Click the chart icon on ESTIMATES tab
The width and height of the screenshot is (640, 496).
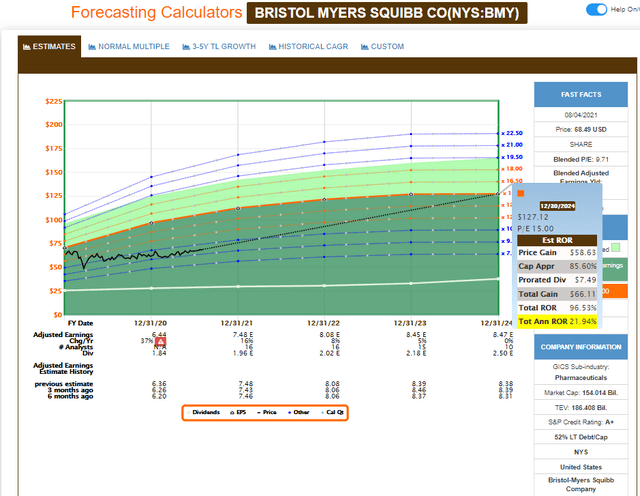pos(27,47)
